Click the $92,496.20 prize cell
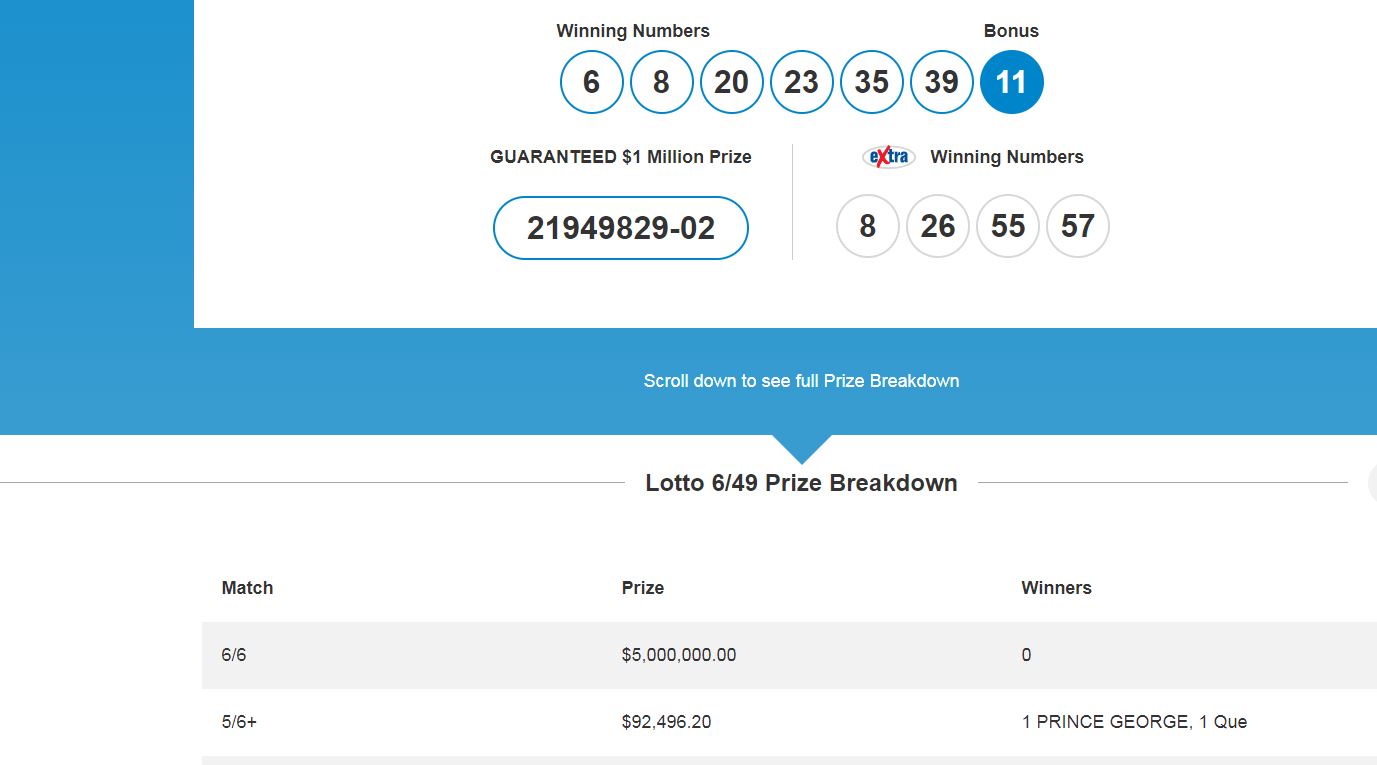This screenshot has height=765, width=1377. pos(666,722)
